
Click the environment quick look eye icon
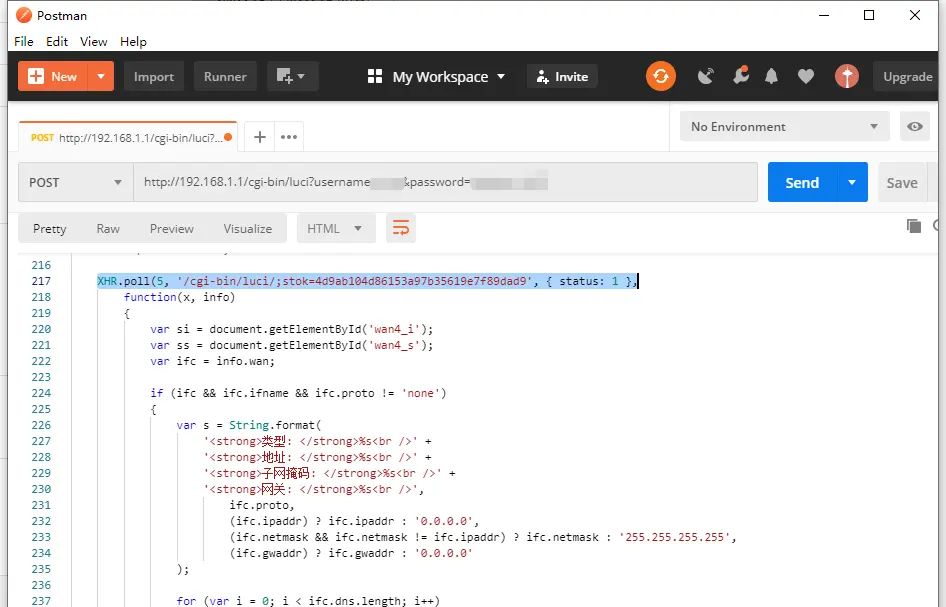915,127
